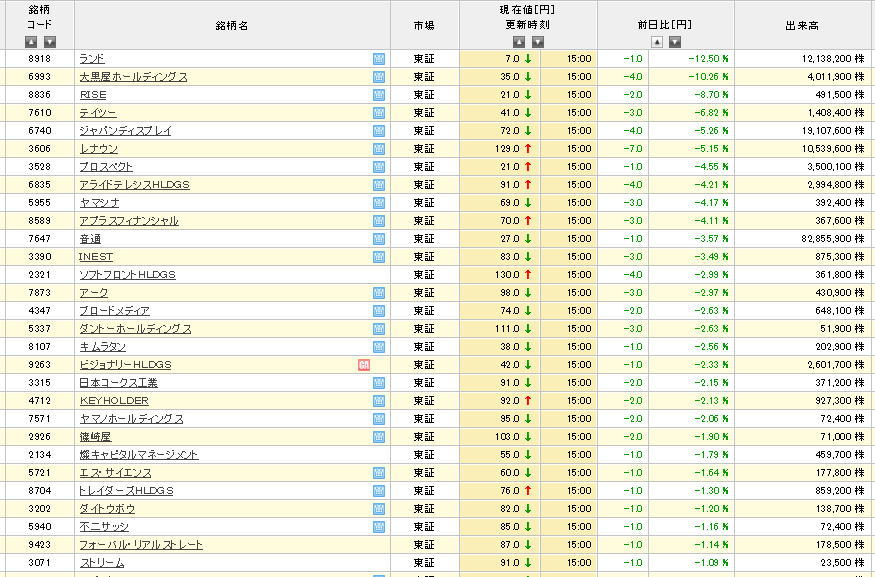875x577 pixels.
Task: Open chart icon for レナウン row
Action: [x=379, y=149]
